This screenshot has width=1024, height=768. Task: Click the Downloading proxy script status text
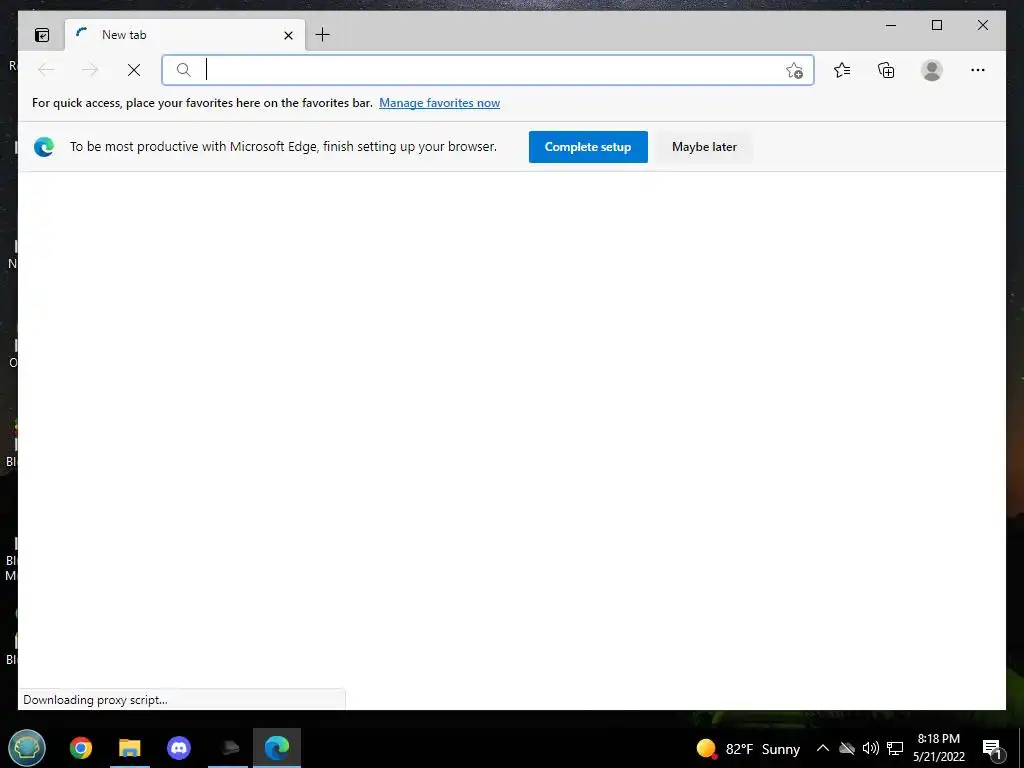(95, 699)
